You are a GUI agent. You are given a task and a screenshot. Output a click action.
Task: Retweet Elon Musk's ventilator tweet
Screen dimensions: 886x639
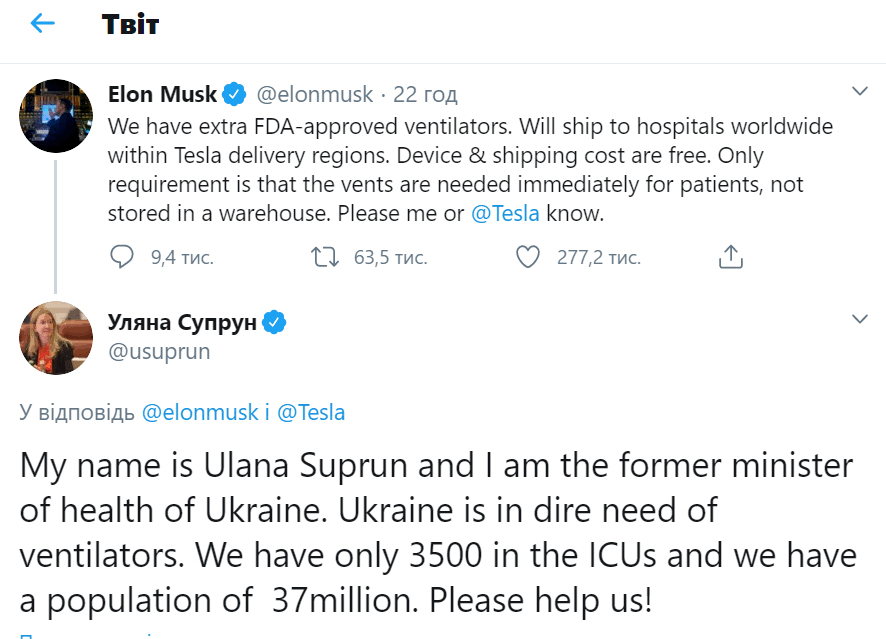tap(324, 257)
